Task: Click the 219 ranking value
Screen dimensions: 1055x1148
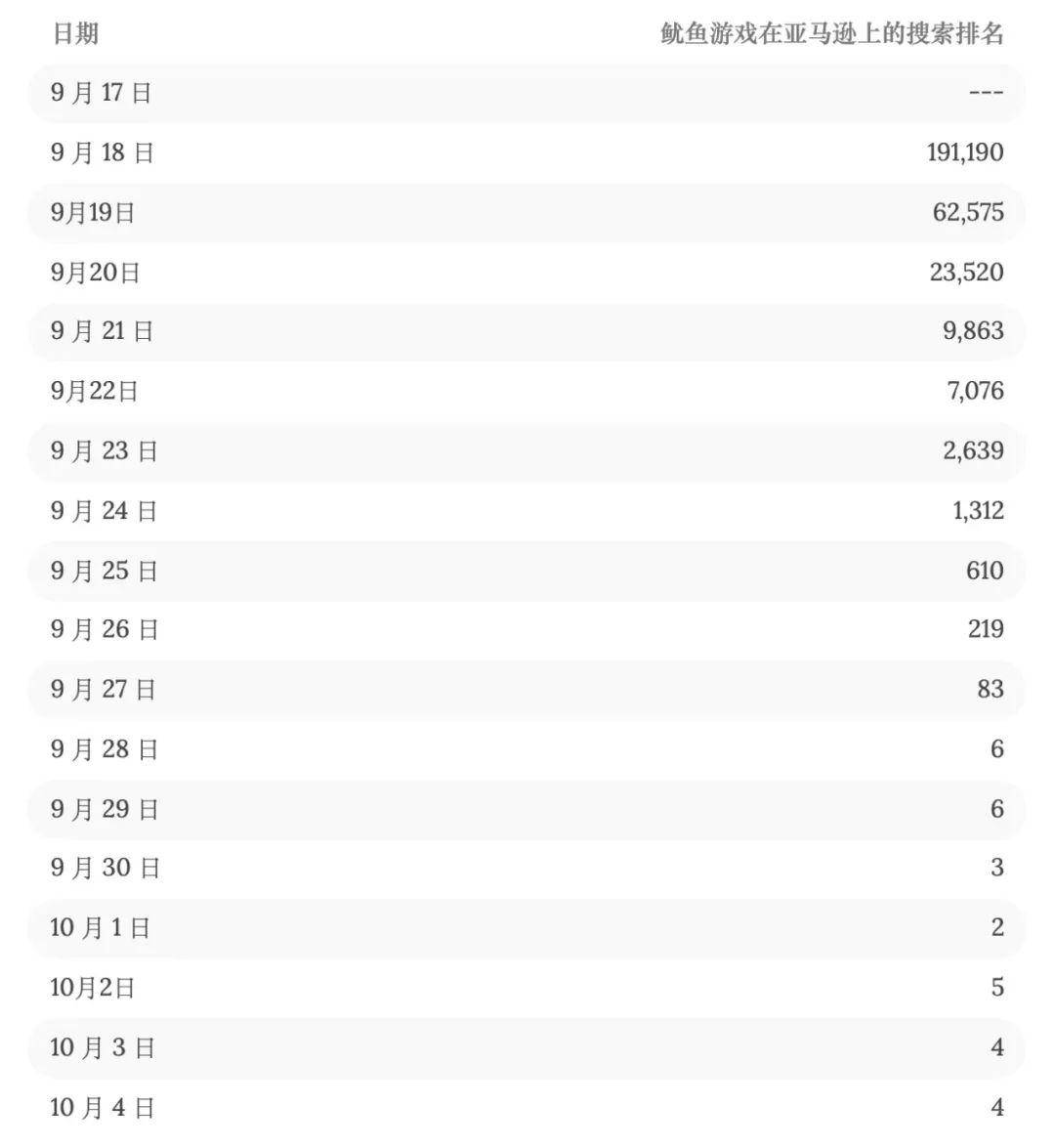Action: (986, 629)
